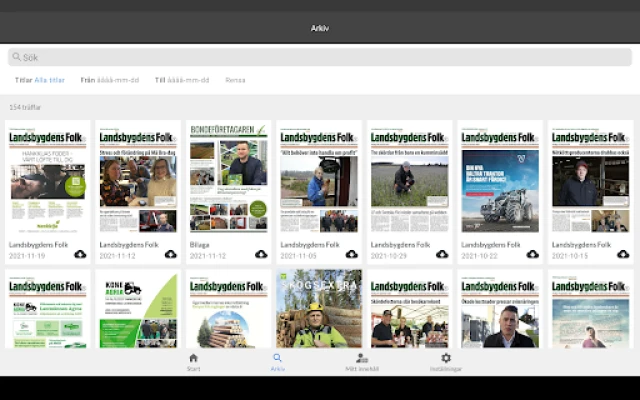This screenshot has height=400, width=640.
Task: Focus the Sök search field
Action: [x=320, y=57]
